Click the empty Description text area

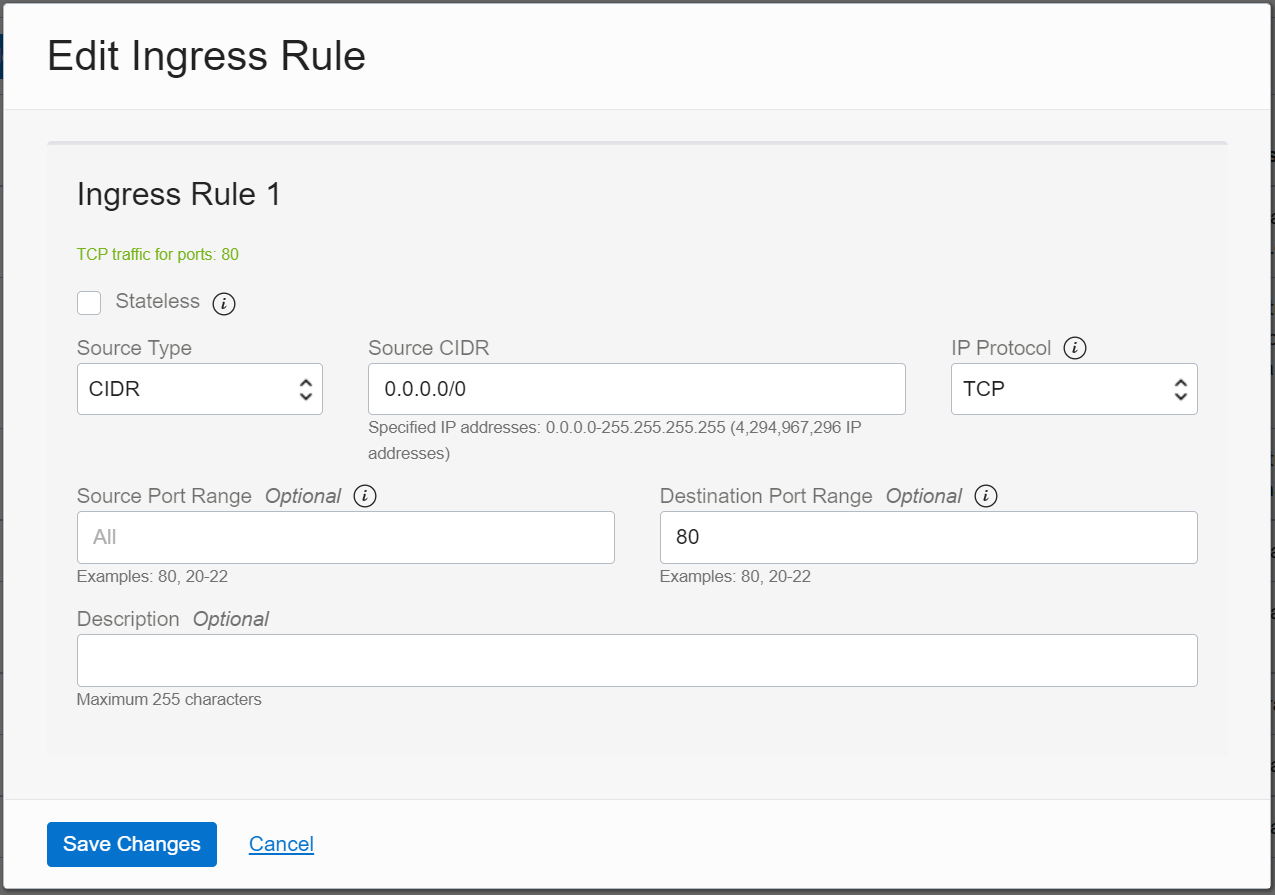(x=637, y=660)
